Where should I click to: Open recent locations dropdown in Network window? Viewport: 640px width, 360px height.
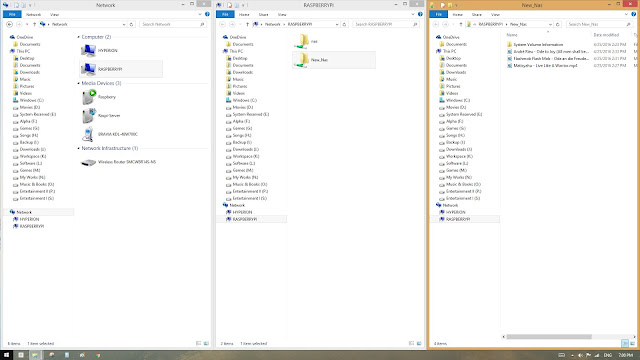[27, 24]
